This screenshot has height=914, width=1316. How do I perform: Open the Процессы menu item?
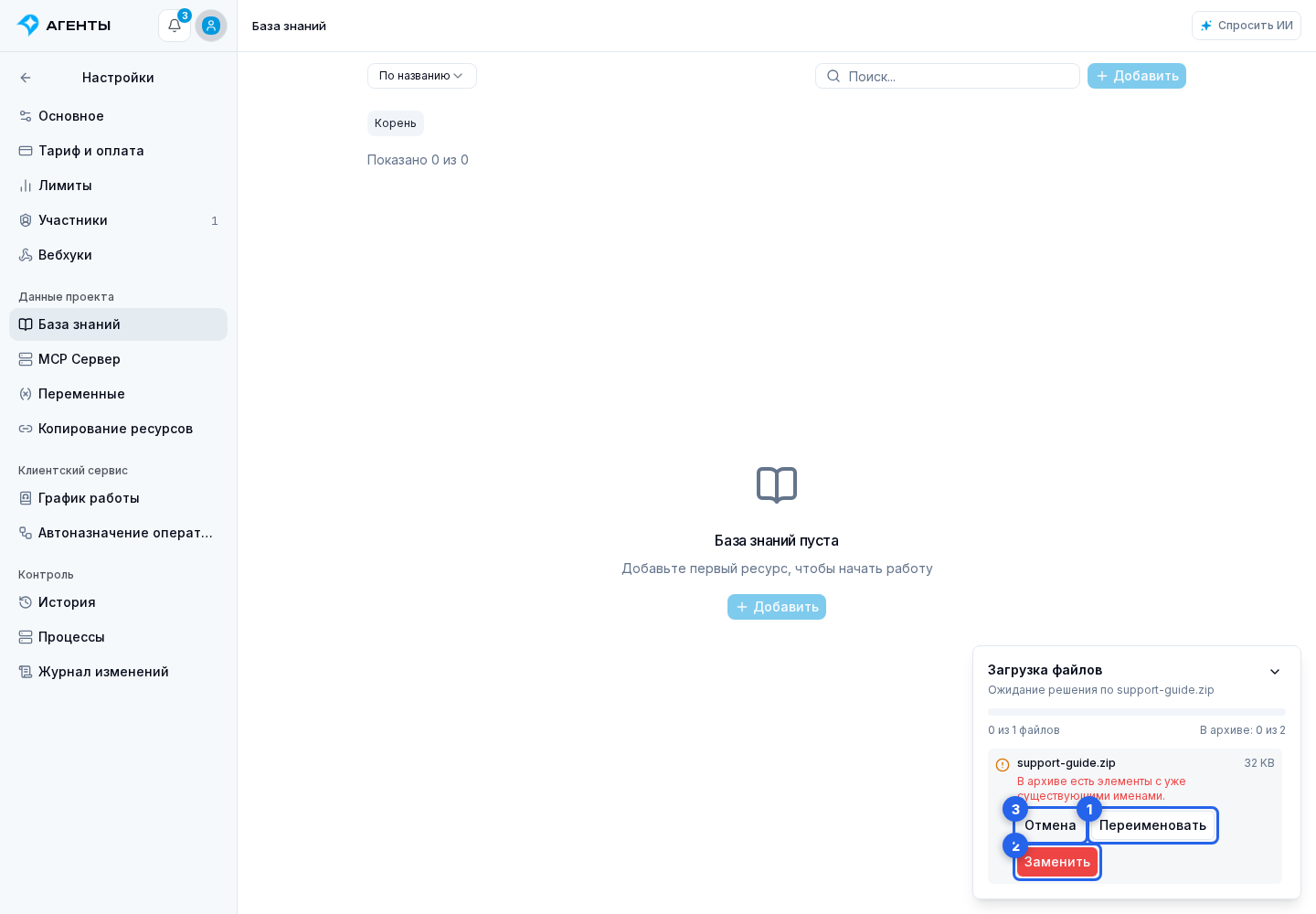tap(118, 637)
